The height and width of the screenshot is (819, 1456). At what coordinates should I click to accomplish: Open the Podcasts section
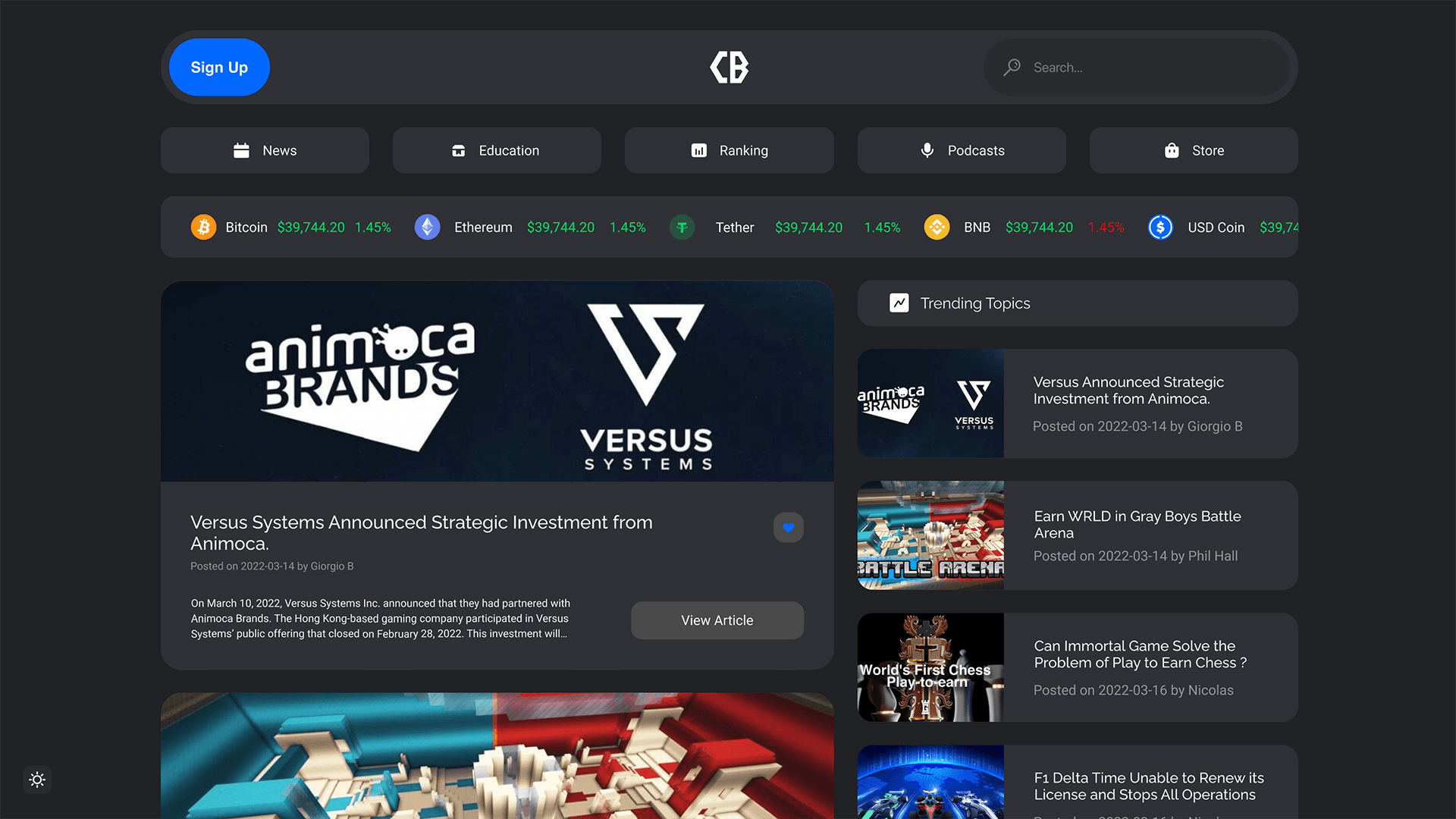(x=962, y=150)
